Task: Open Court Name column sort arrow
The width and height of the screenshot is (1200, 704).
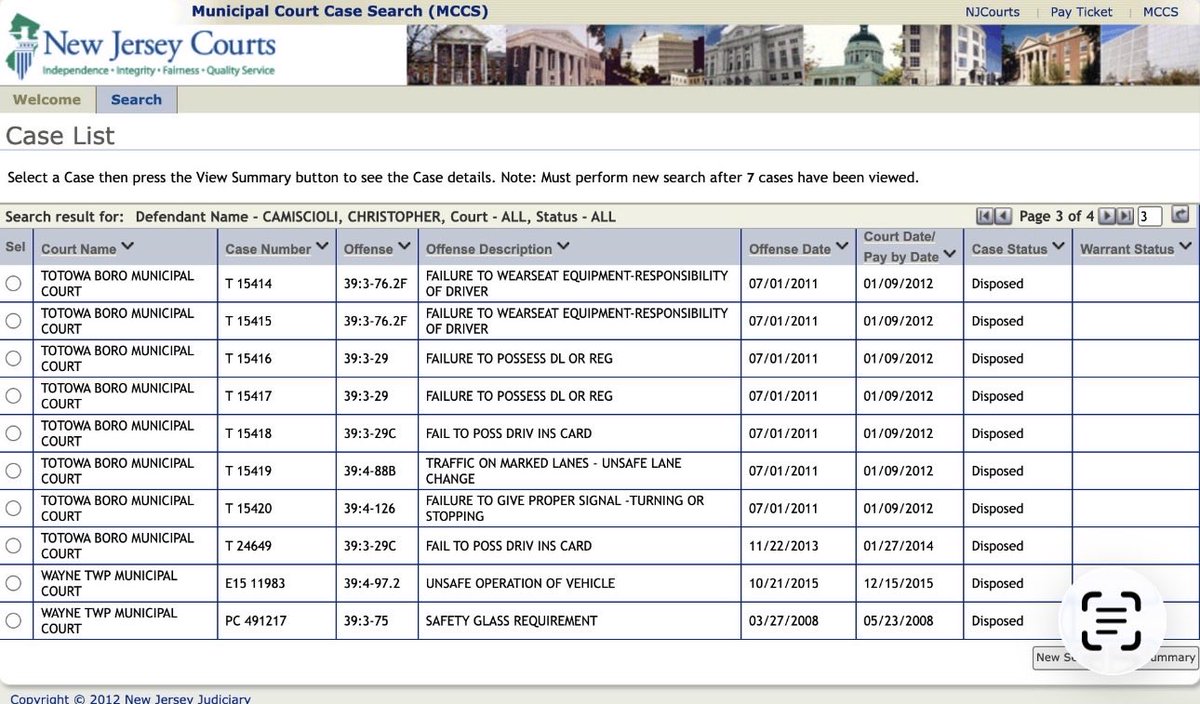Action: pyautogui.click(x=127, y=247)
